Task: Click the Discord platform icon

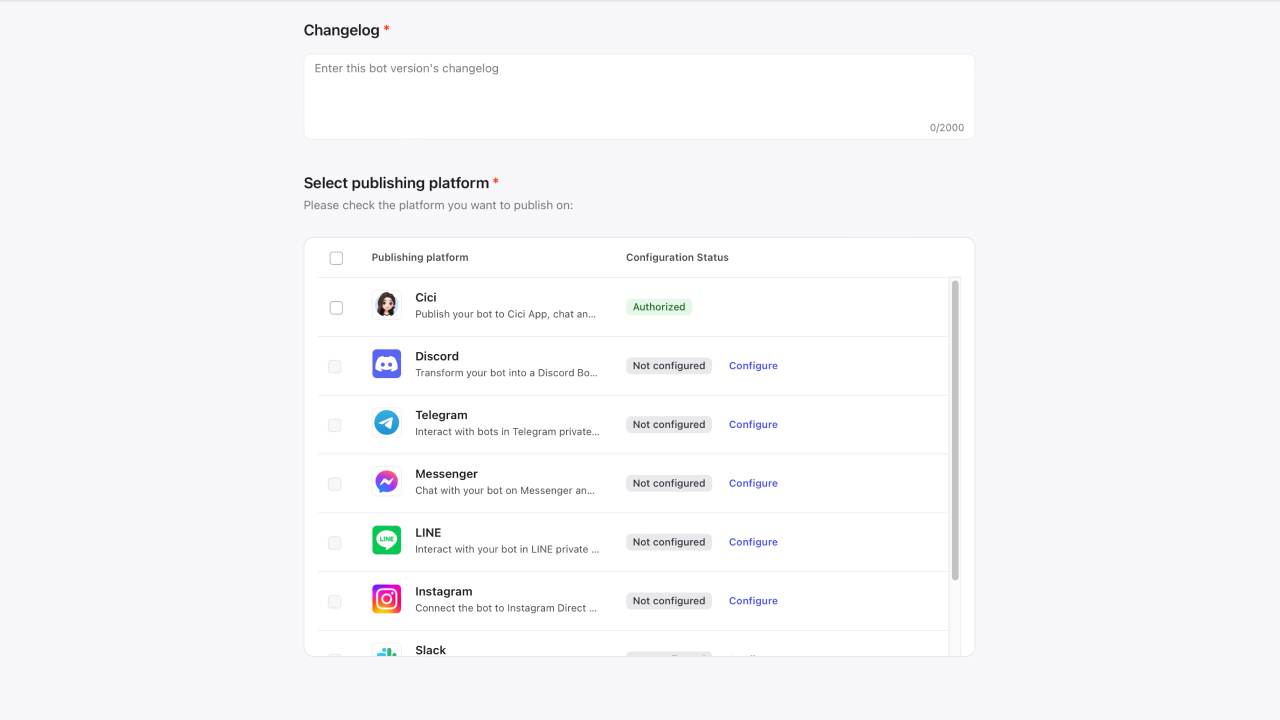Action: [x=387, y=364]
